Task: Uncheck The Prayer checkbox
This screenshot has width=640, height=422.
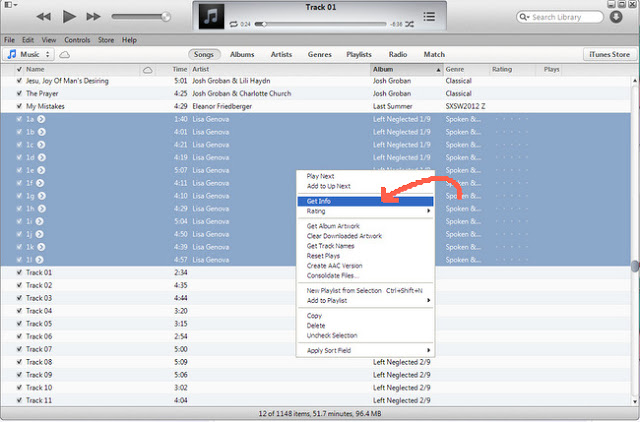Action: pyautogui.click(x=19, y=93)
